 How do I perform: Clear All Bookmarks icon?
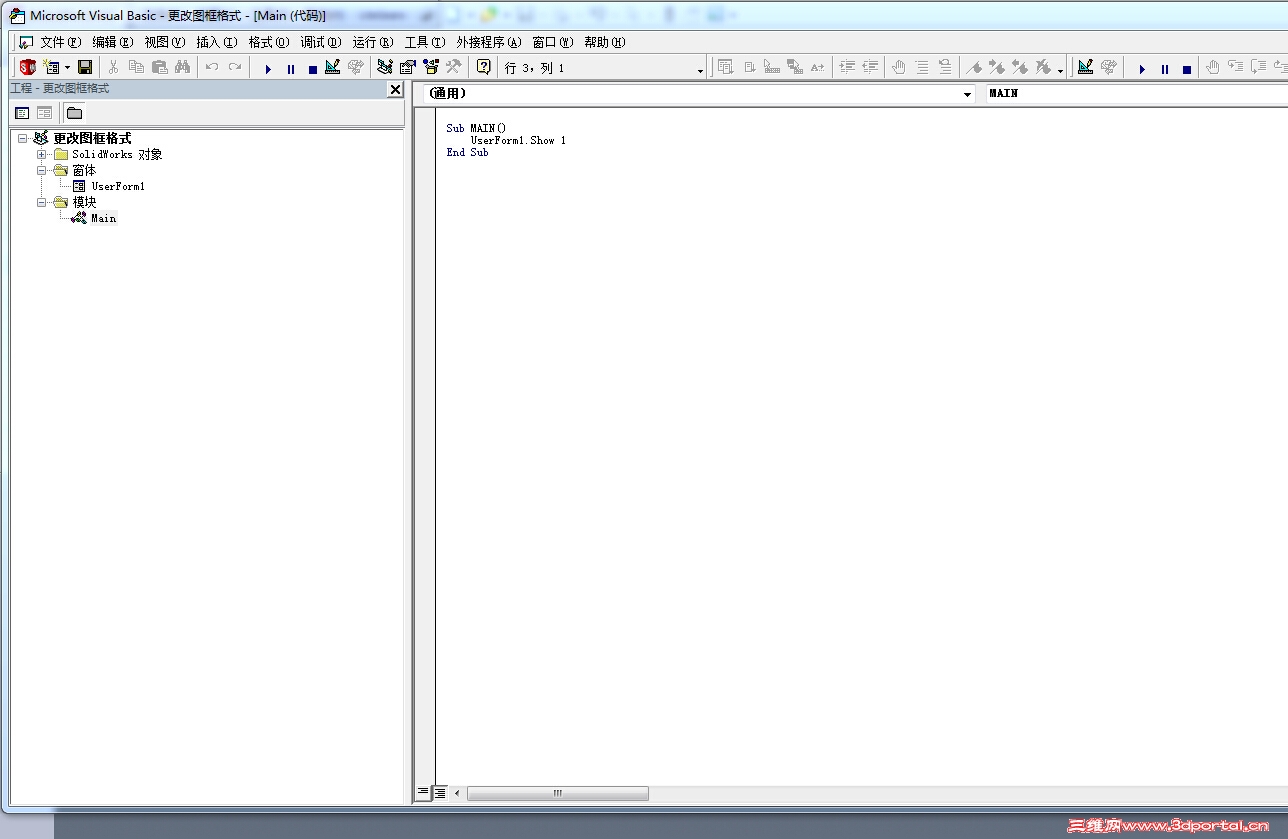tap(1043, 67)
